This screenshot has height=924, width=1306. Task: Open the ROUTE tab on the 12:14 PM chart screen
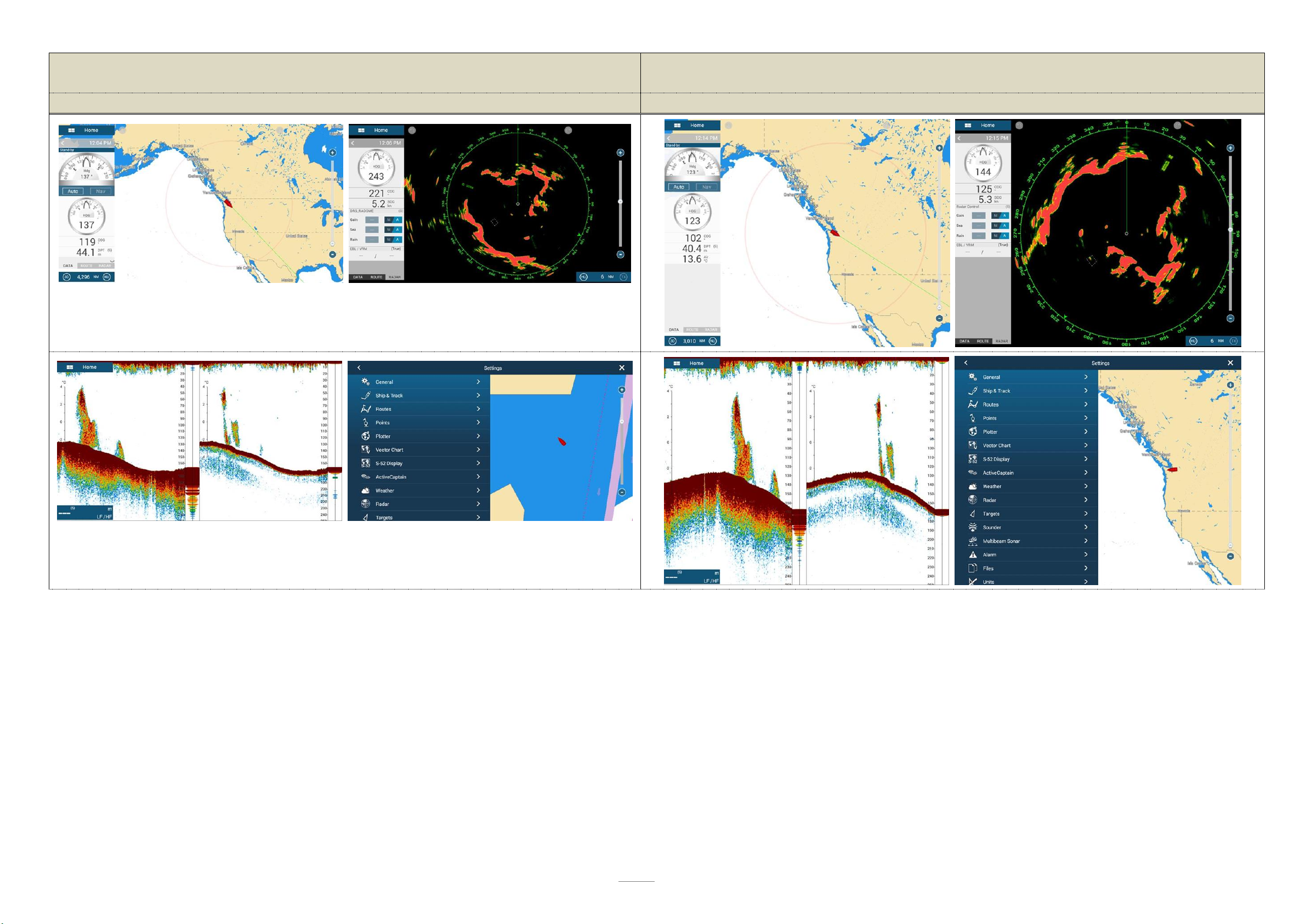tap(692, 330)
